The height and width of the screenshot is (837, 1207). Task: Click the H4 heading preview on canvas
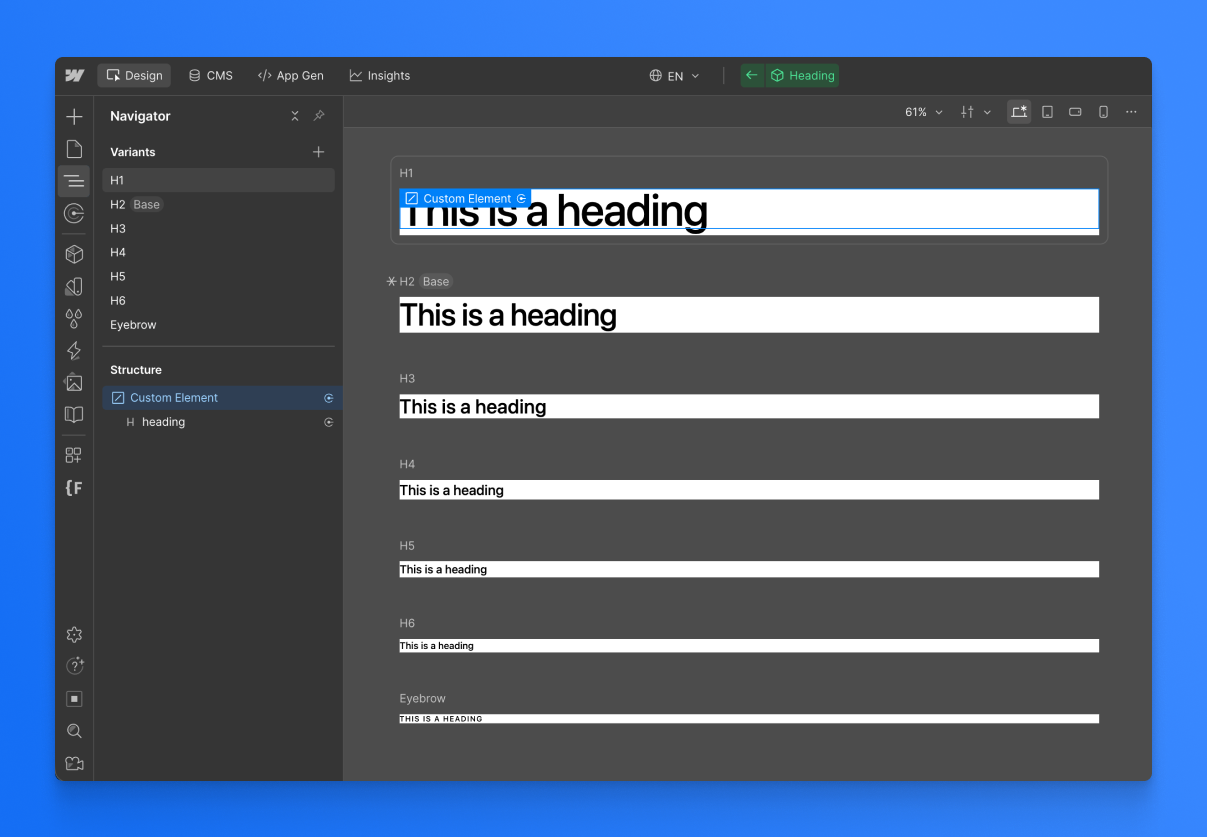749,490
